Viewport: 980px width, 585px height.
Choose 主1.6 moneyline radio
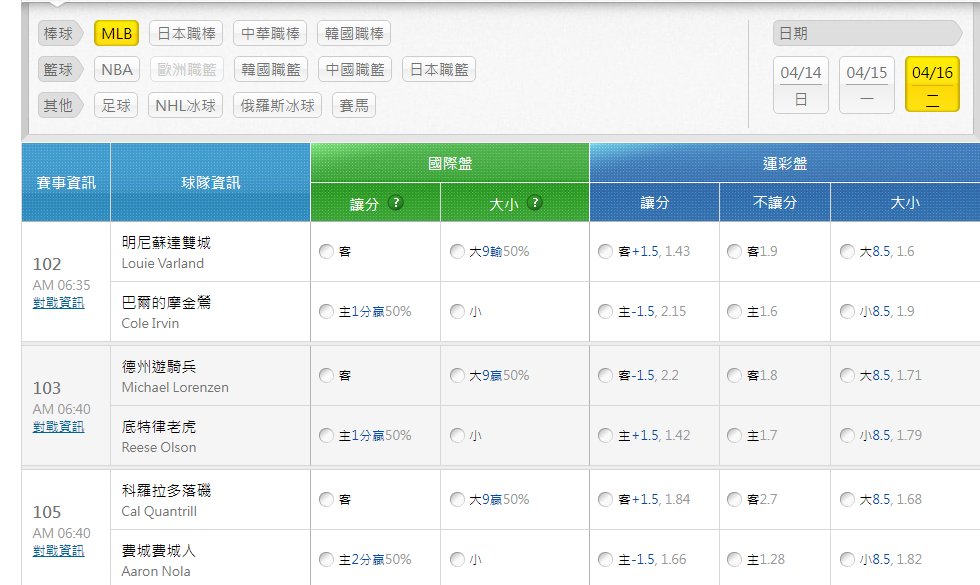(x=734, y=311)
